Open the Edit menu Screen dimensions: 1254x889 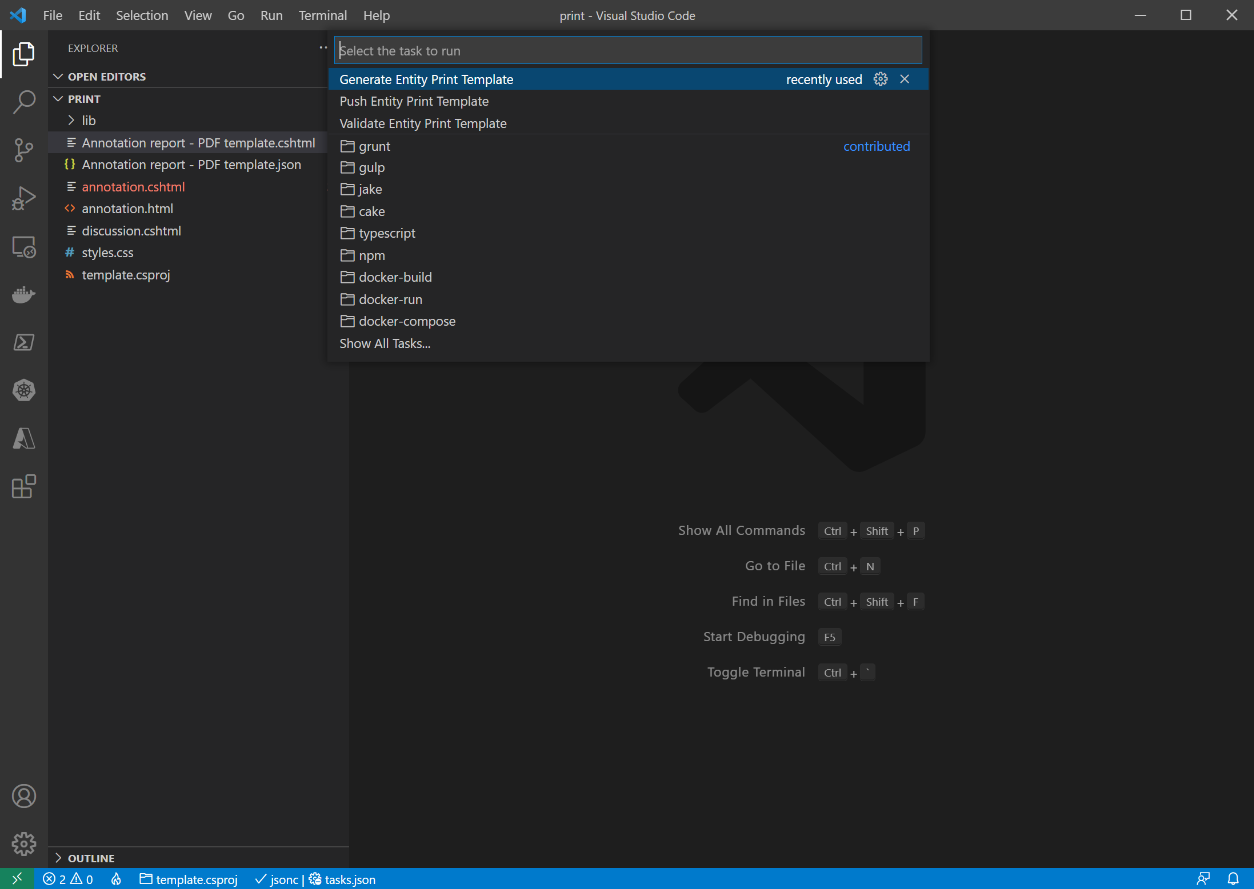click(89, 15)
